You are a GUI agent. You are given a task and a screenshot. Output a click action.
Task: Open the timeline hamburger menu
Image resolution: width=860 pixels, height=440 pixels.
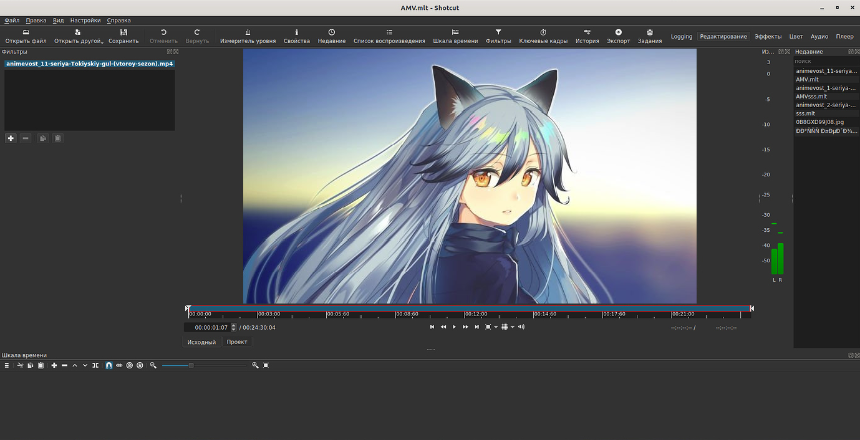[7, 365]
